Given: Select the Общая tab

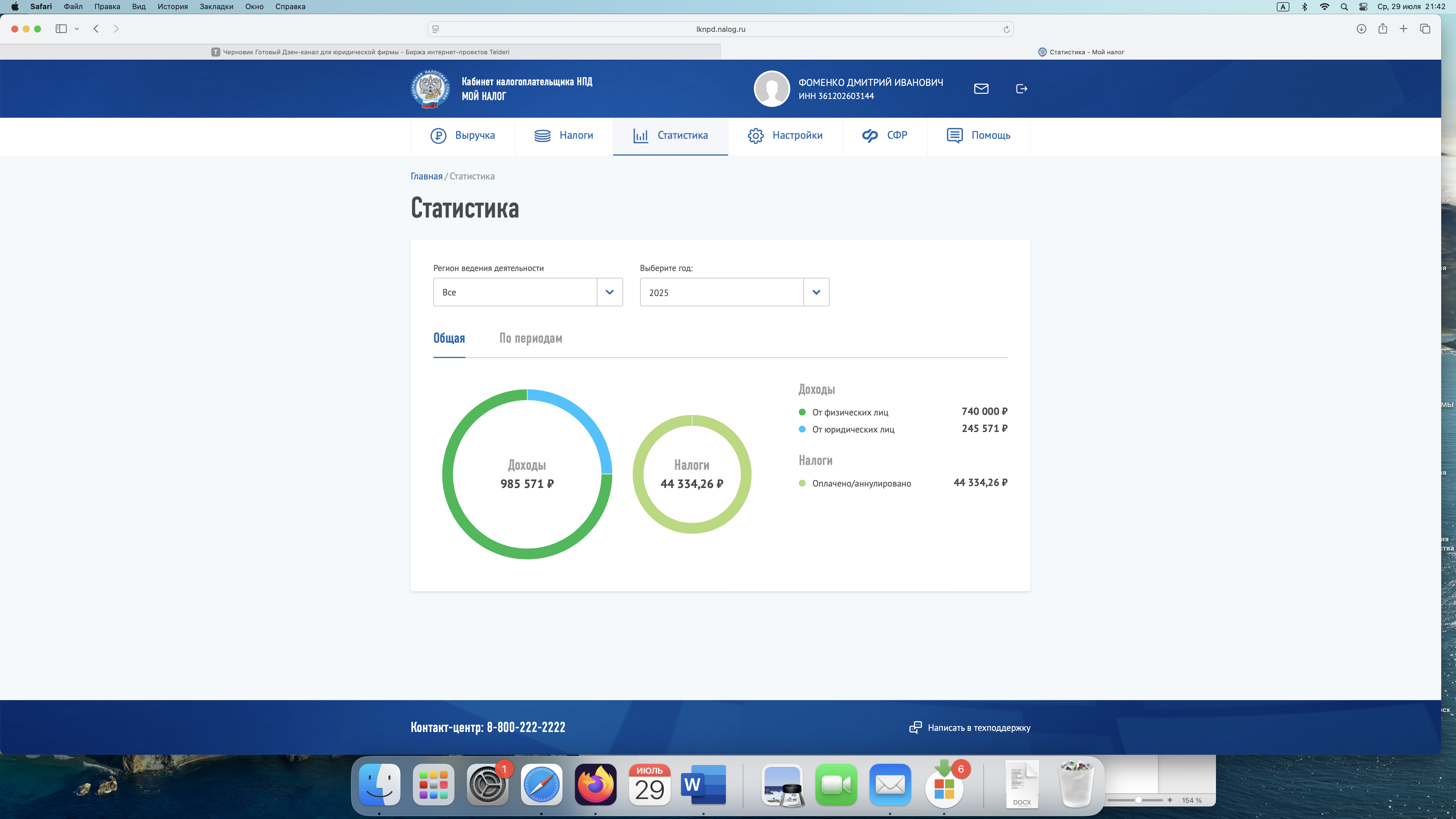Looking at the screenshot, I should click(449, 338).
